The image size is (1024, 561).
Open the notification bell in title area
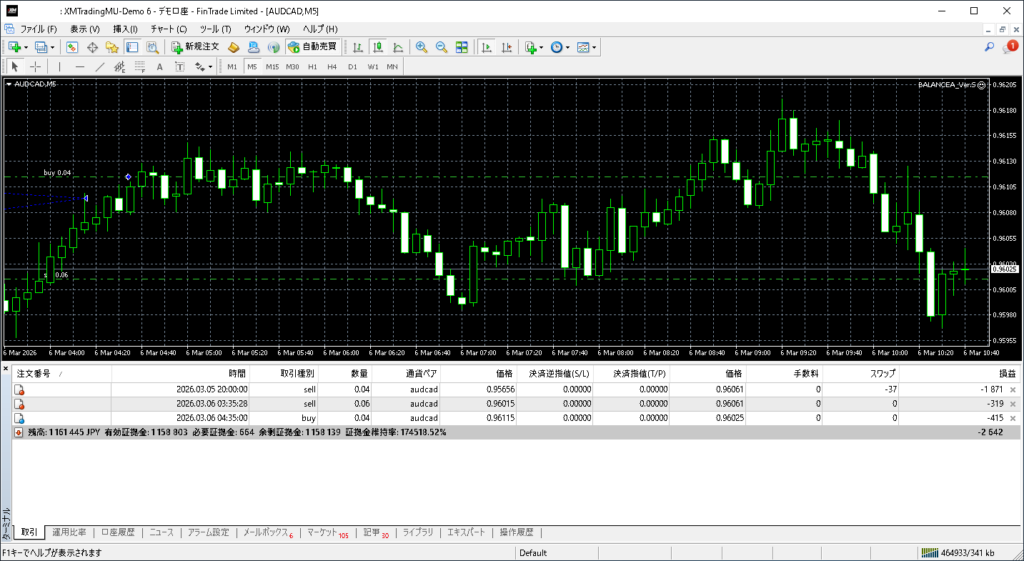click(x=1010, y=47)
